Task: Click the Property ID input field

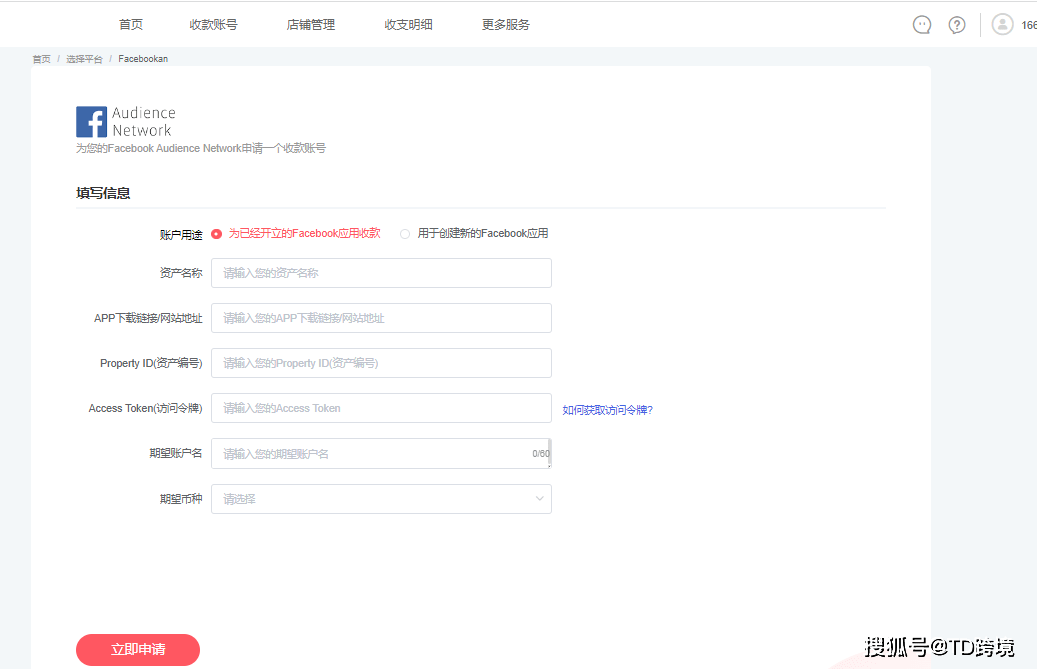Action: [x=381, y=363]
